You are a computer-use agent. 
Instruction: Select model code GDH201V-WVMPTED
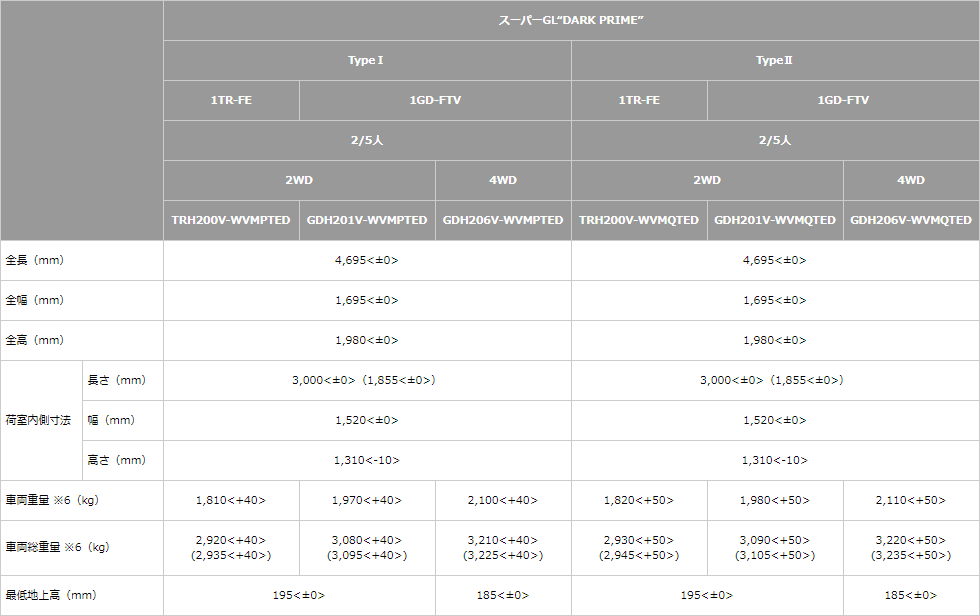[368, 221]
